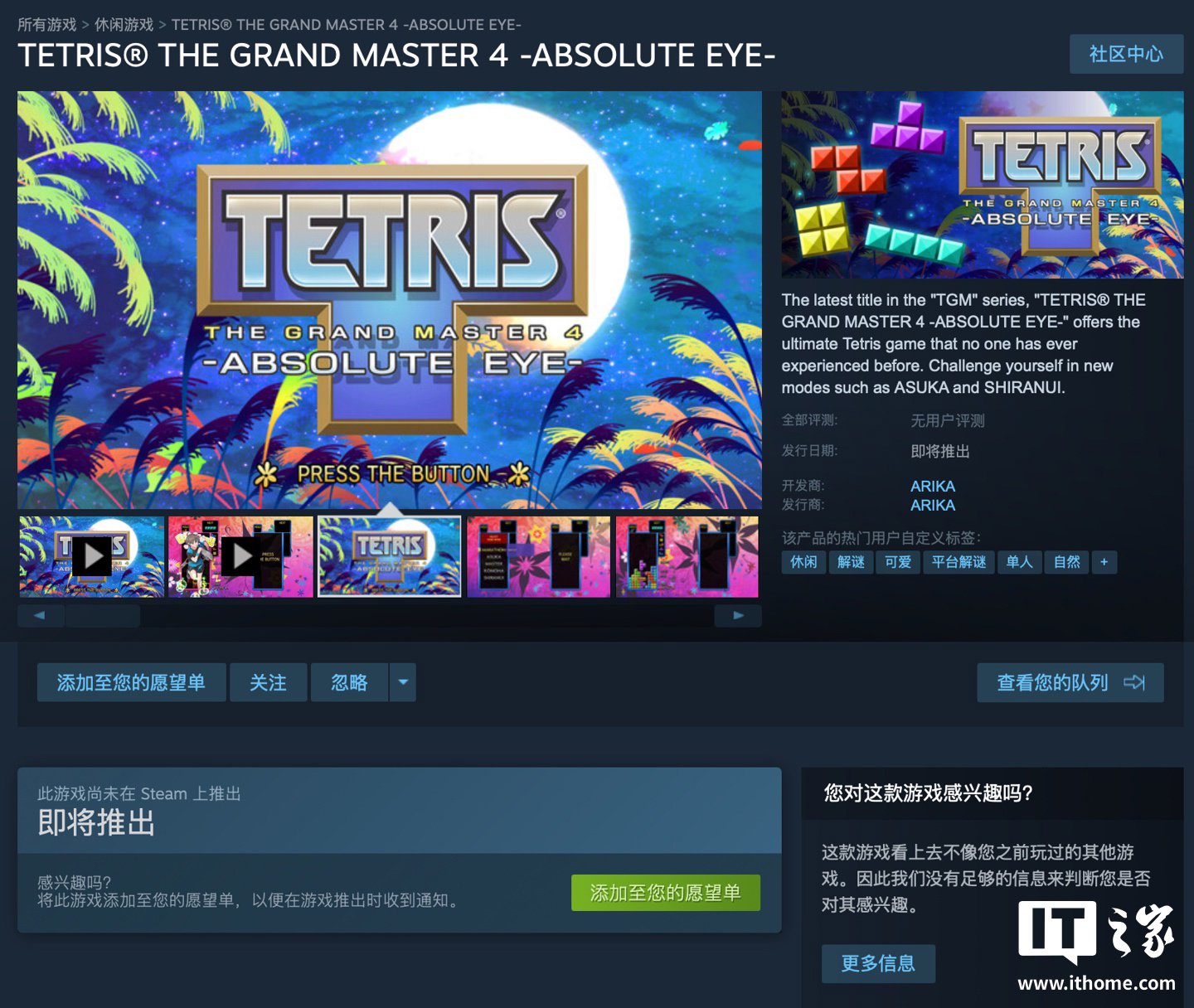1194x1008 pixels.
Task: Play the first trailer video thumbnail
Action: (91, 556)
